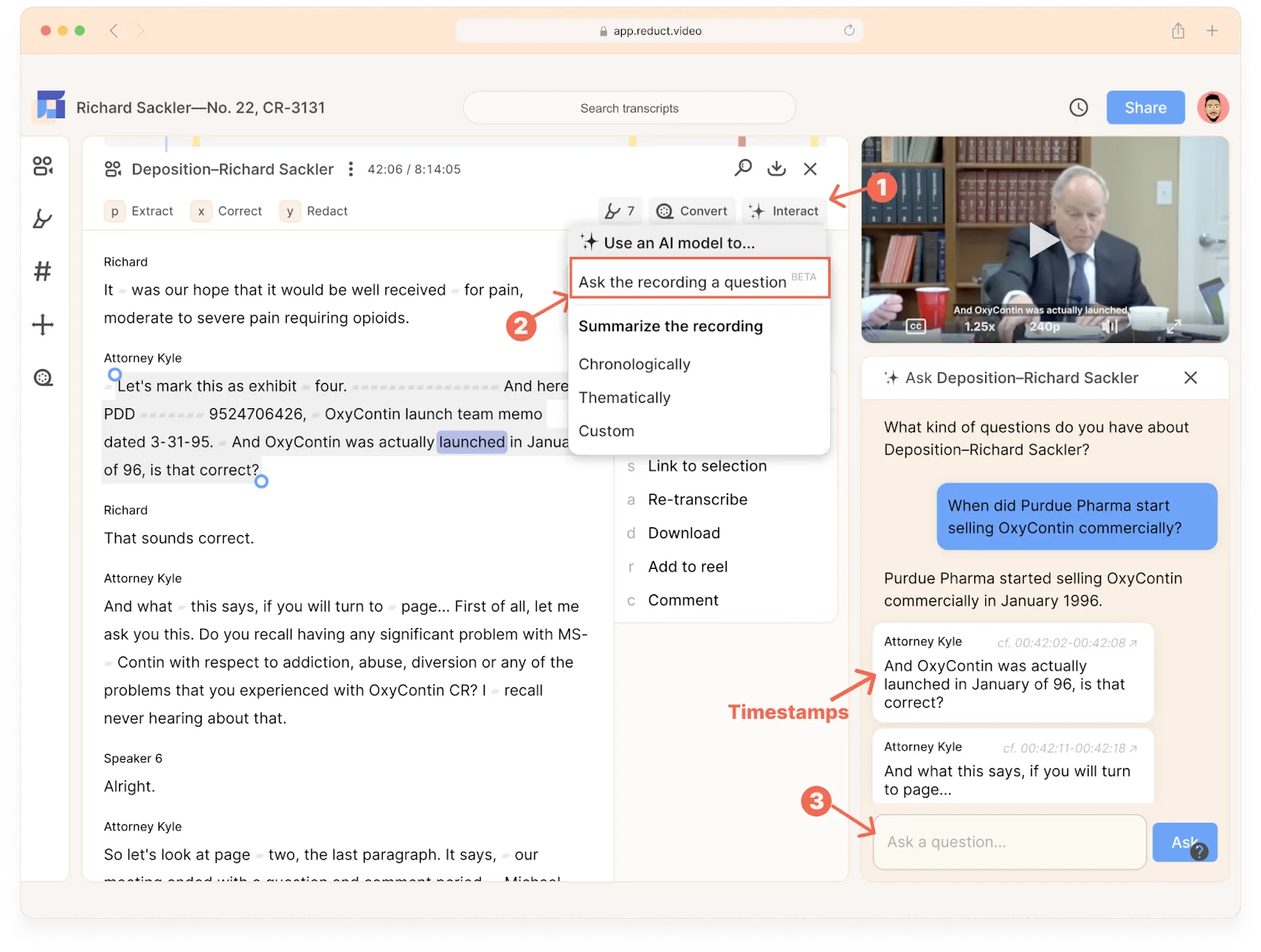Reload the page in address bar
The image size is (1261, 952).
849,31
